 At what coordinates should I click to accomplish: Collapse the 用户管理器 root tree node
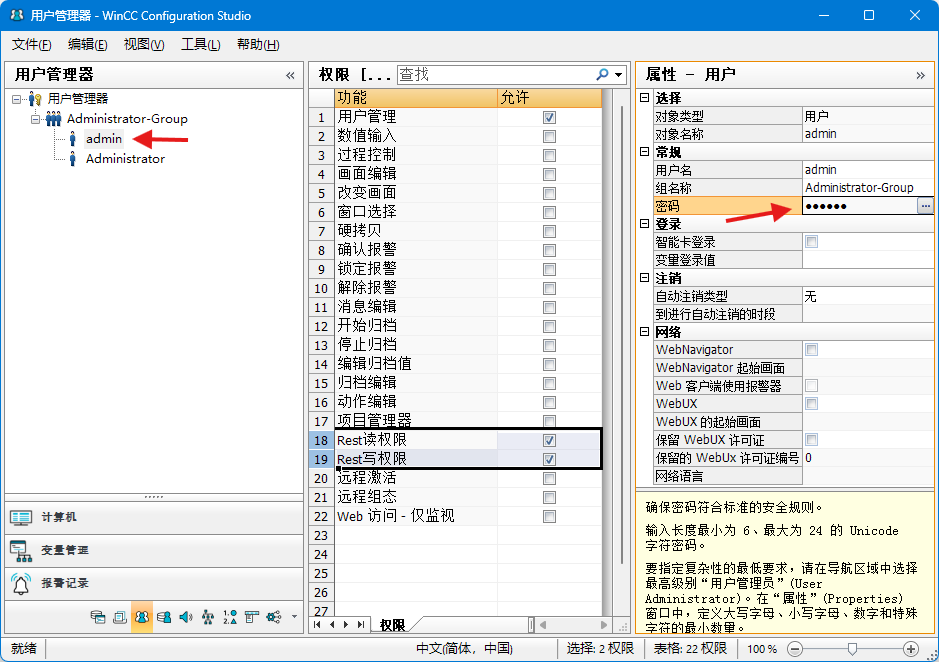(x=16, y=99)
